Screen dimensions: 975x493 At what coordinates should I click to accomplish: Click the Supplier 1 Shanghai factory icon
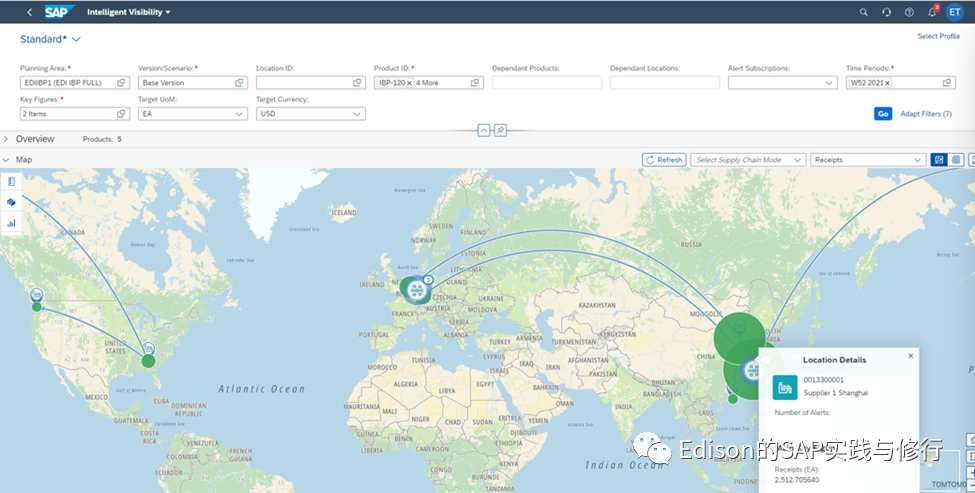(785, 387)
